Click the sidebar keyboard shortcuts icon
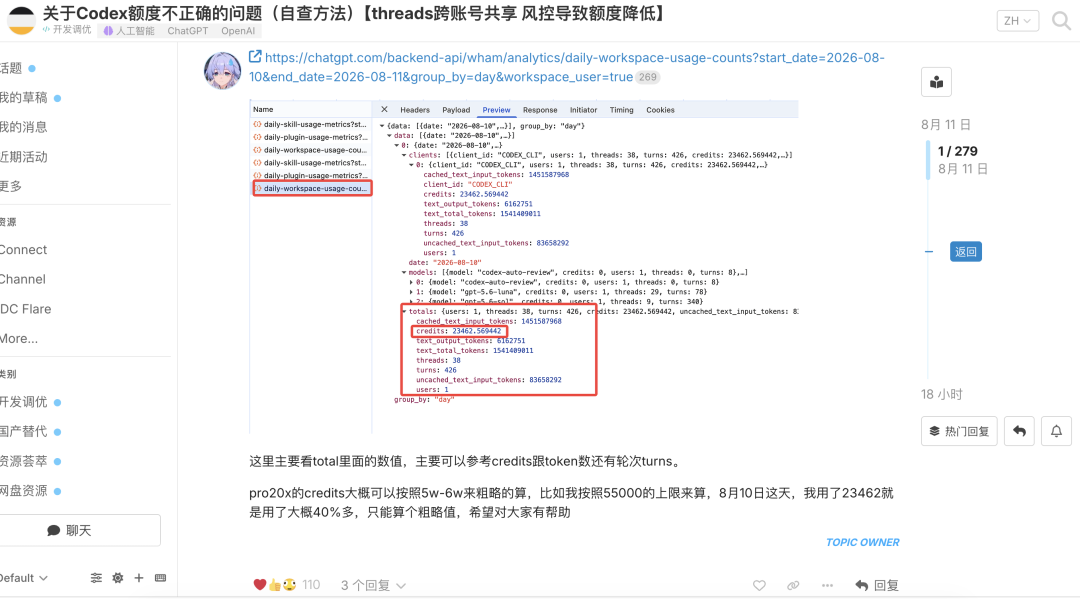 160,578
